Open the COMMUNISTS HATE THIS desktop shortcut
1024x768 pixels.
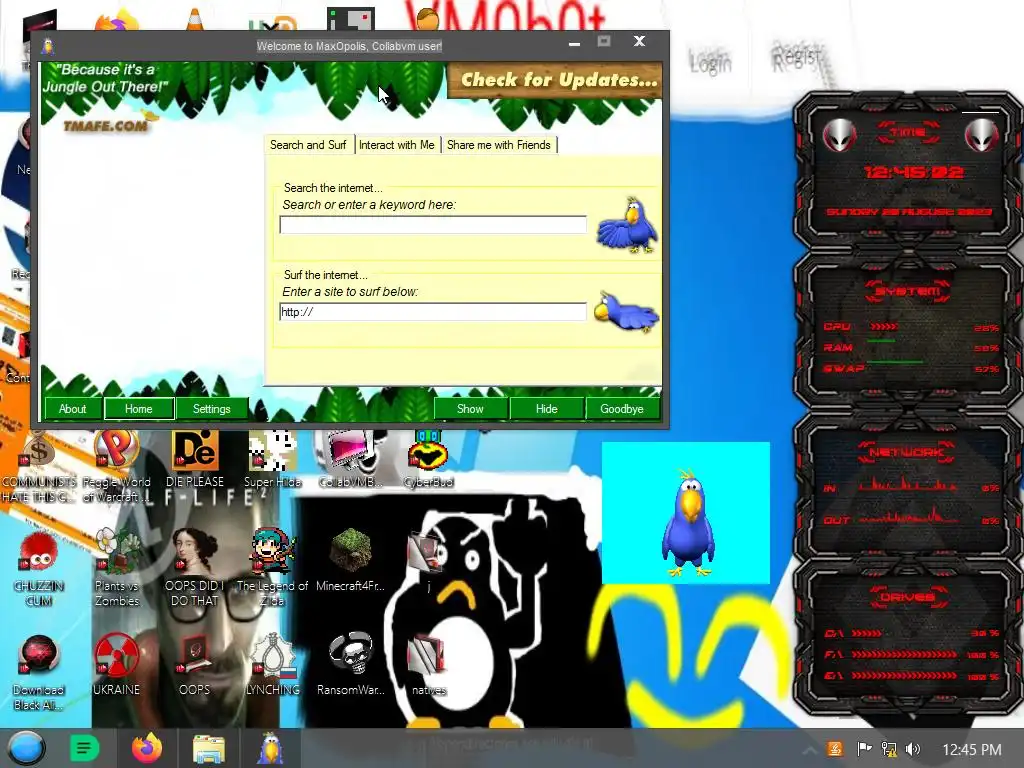click(38, 468)
